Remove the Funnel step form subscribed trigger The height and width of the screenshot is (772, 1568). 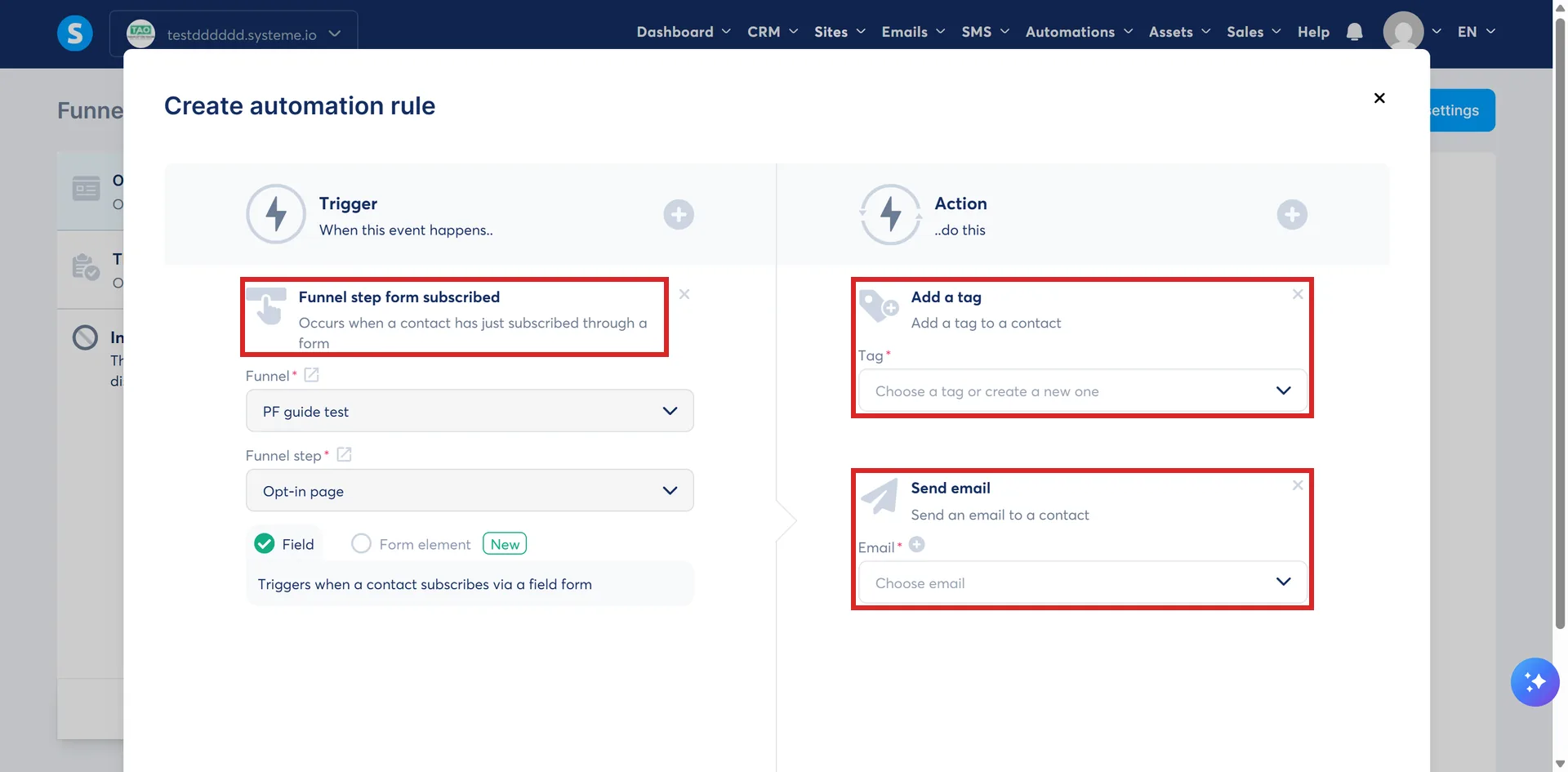[684, 294]
